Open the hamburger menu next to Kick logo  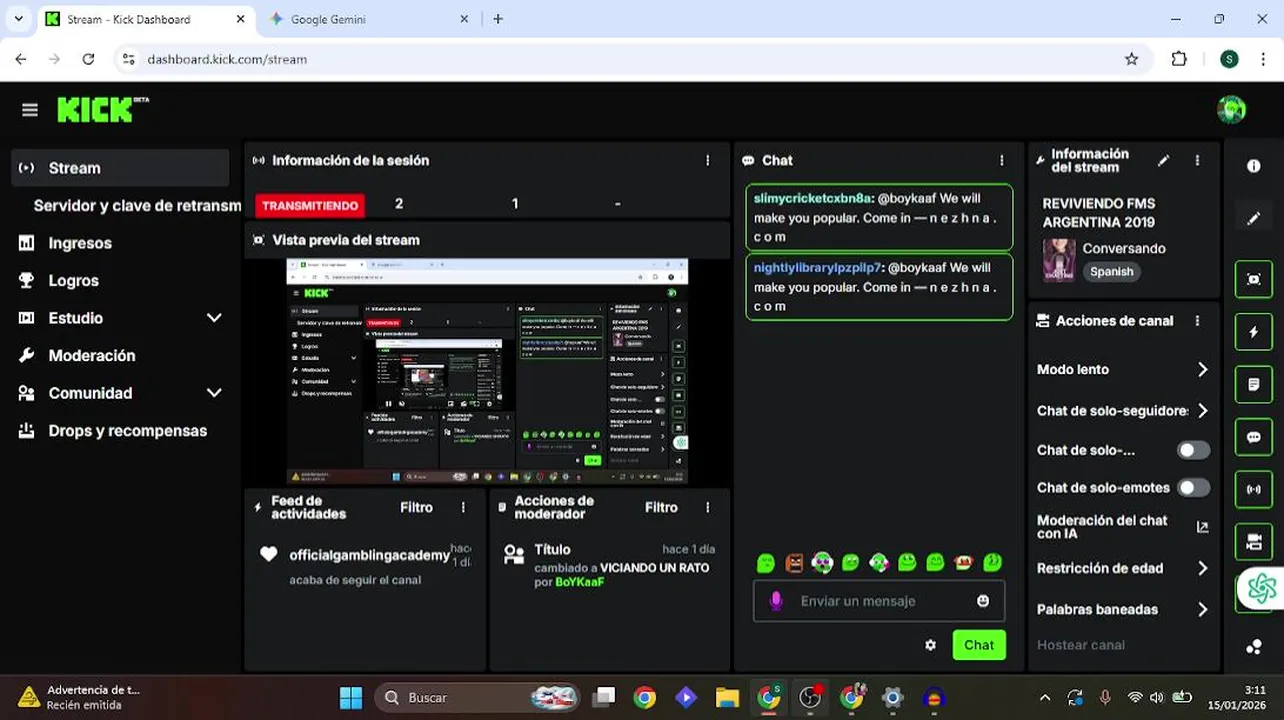[x=29, y=110]
